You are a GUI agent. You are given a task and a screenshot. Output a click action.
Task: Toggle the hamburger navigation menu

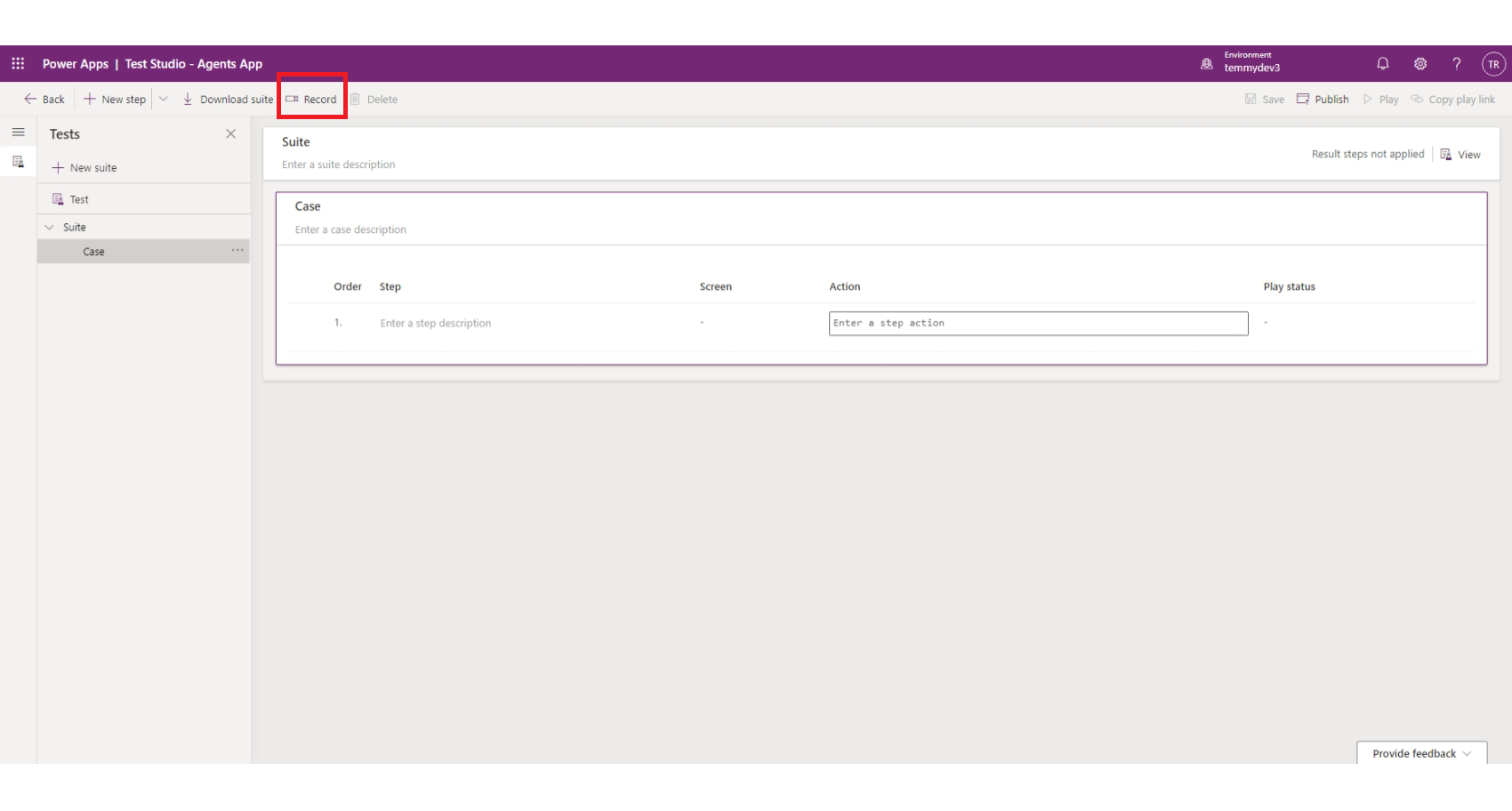[x=18, y=132]
